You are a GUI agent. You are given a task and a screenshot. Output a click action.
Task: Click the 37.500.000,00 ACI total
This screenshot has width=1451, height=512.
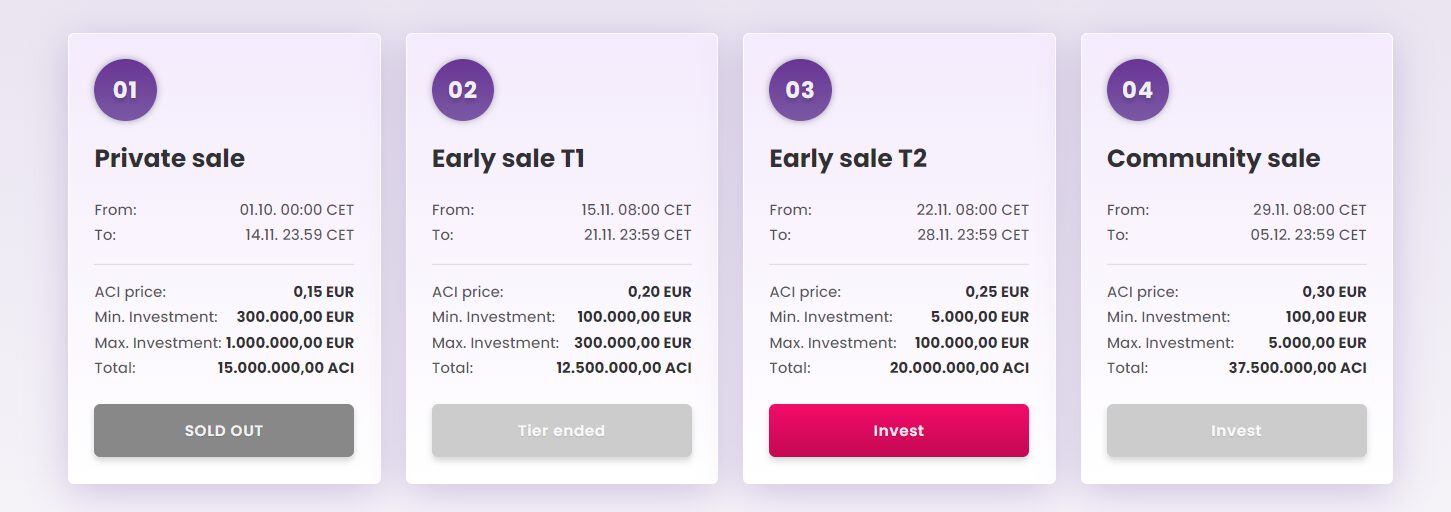pyautogui.click(x=1297, y=367)
